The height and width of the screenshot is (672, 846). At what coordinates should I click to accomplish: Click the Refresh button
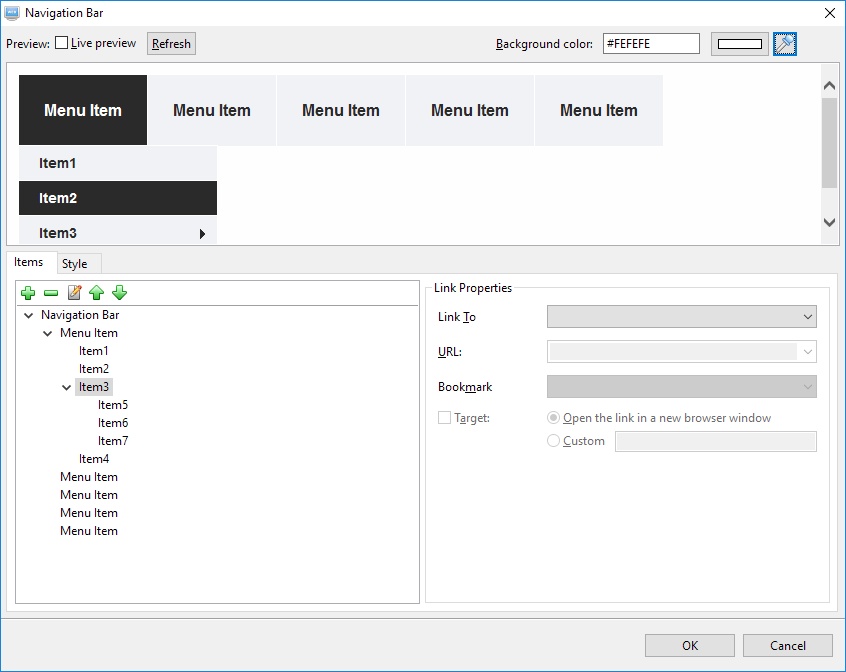coord(172,44)
